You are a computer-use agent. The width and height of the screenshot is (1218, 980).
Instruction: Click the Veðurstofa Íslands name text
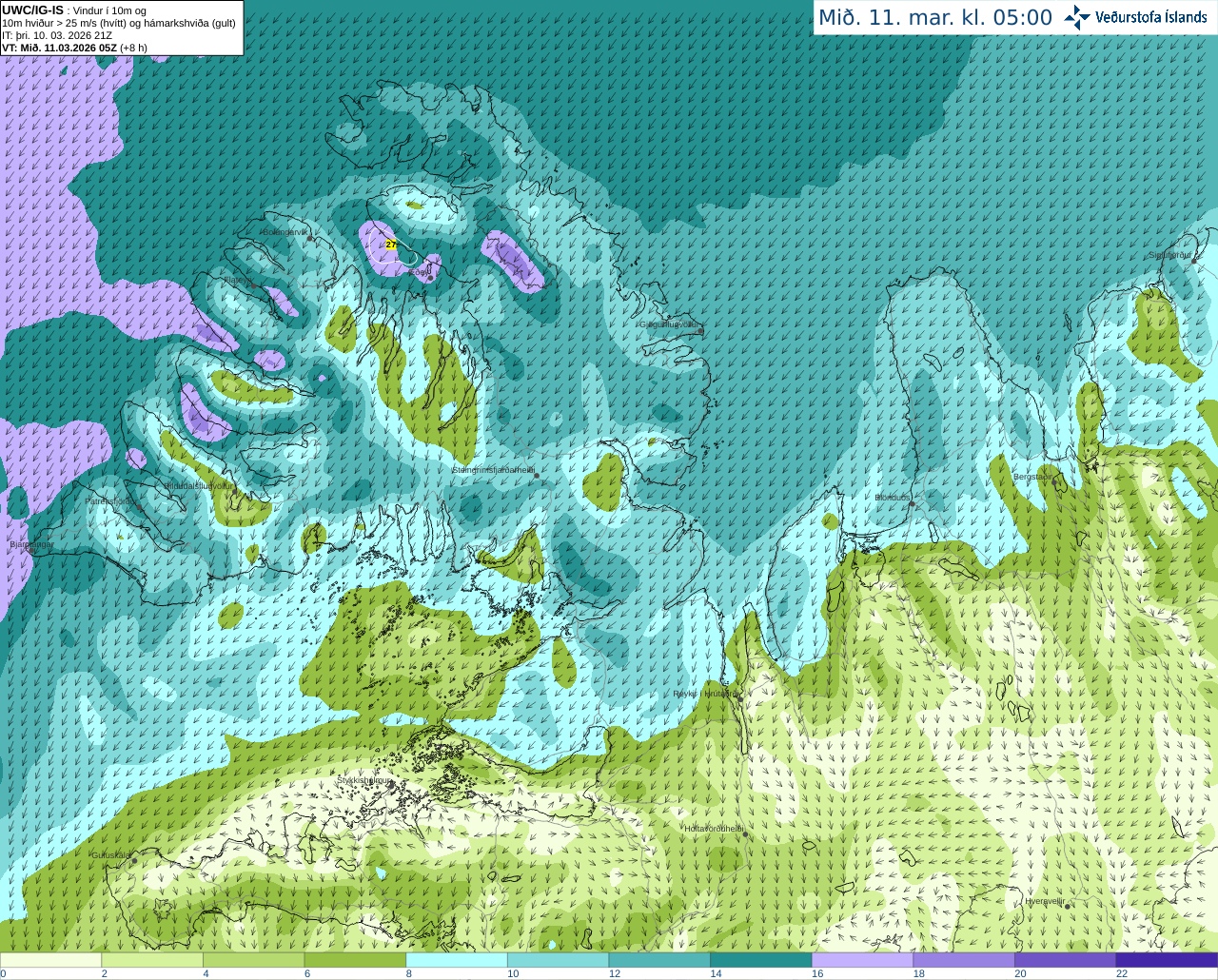tap(1151, 17)
